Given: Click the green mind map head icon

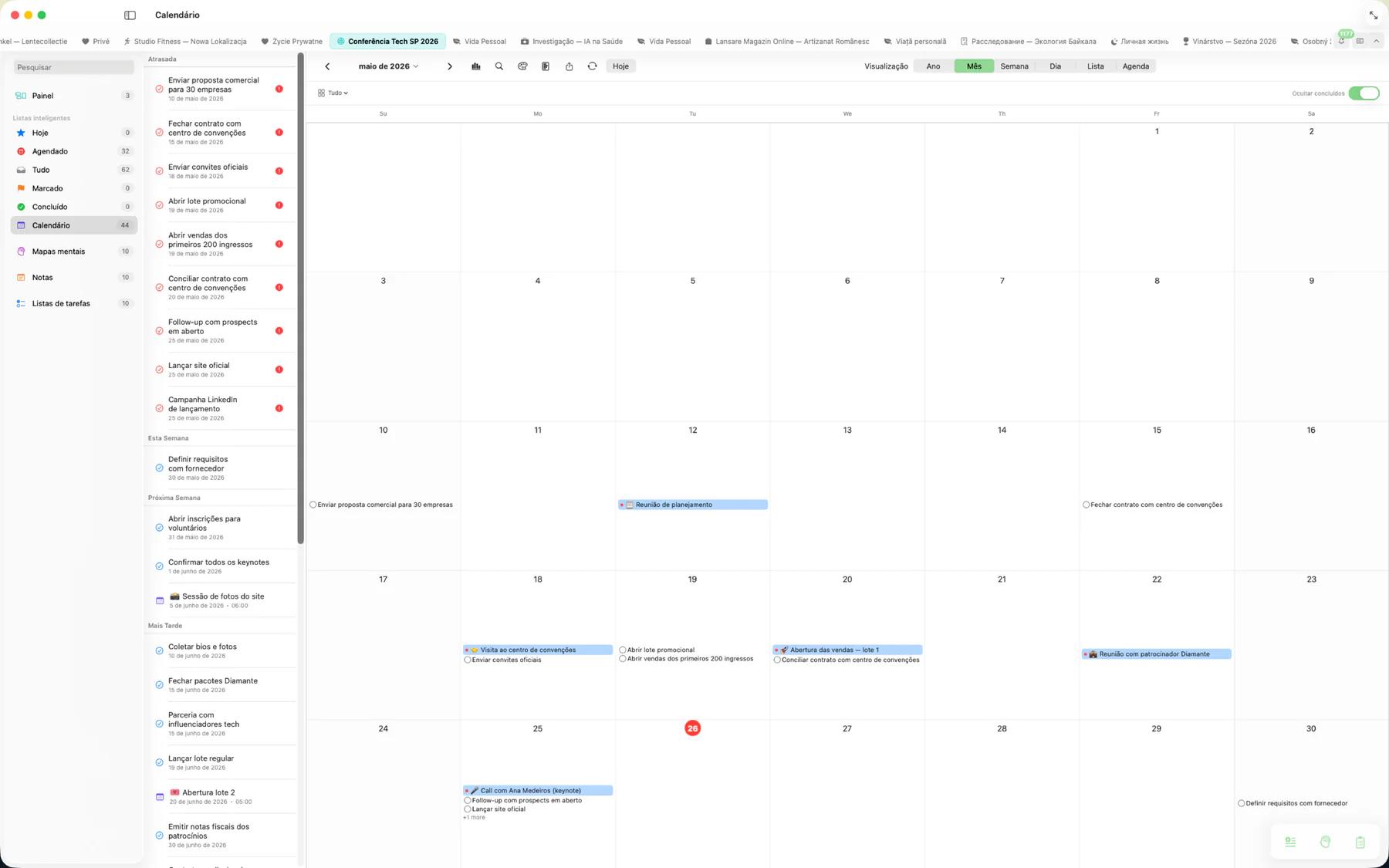Looking at the screenshot, I should coord(1325,842).
